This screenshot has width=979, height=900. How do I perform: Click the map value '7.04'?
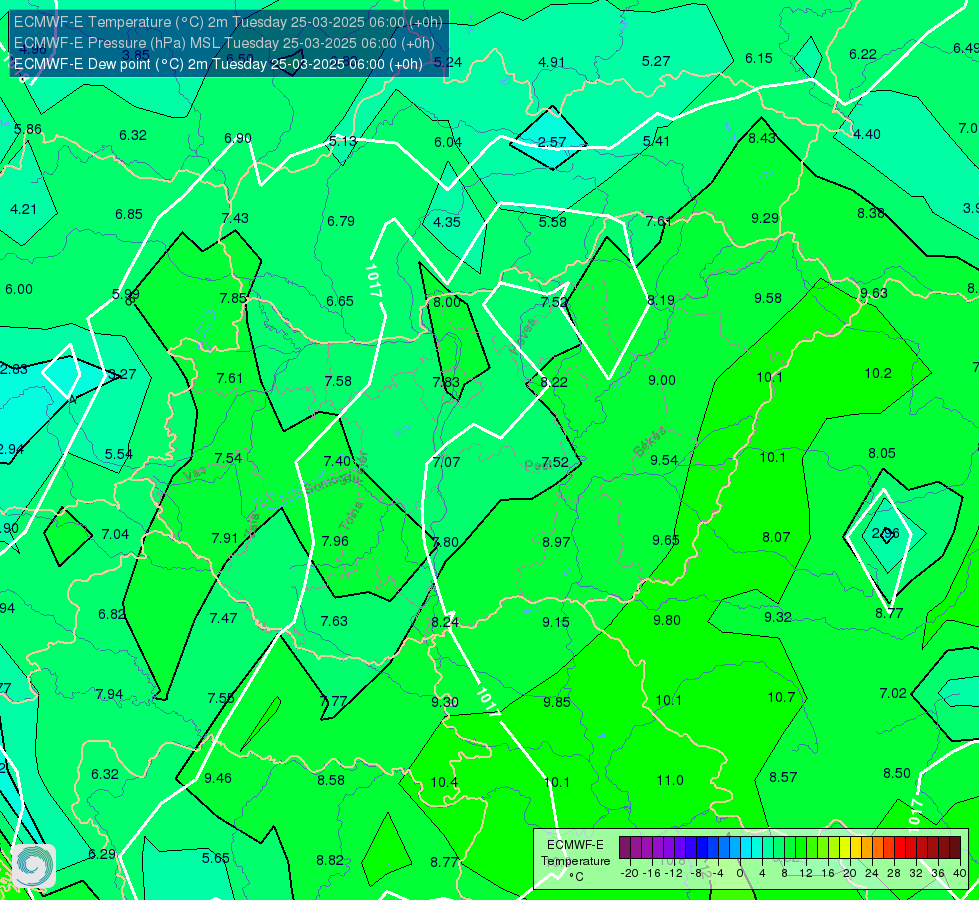click(115, 534)
